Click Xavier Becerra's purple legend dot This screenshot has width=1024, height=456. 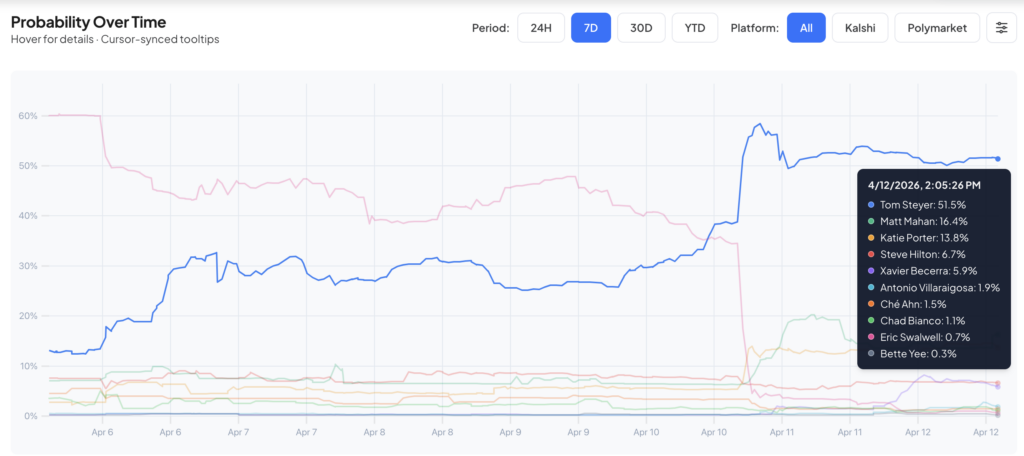[871, 273]
